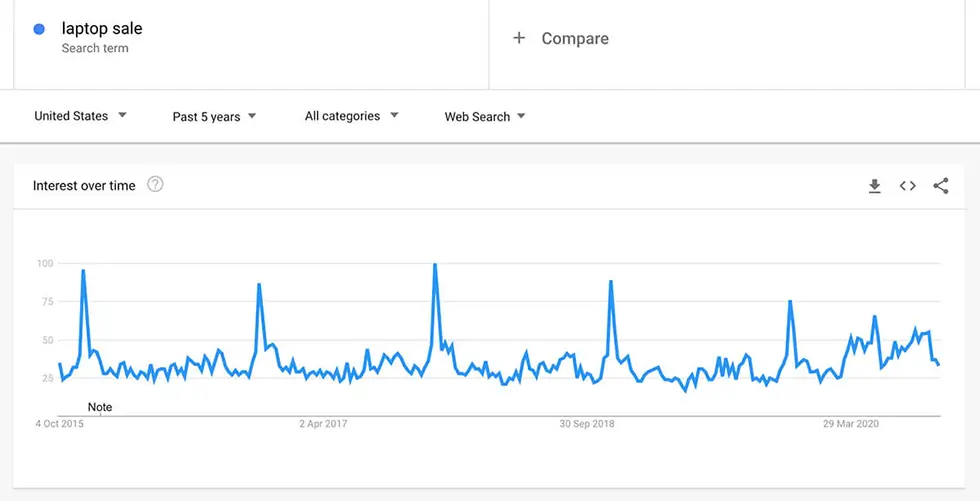Click the plus icon beside Compare
Image resolution: width=980 pixels, height=501 pixels.
519,38
